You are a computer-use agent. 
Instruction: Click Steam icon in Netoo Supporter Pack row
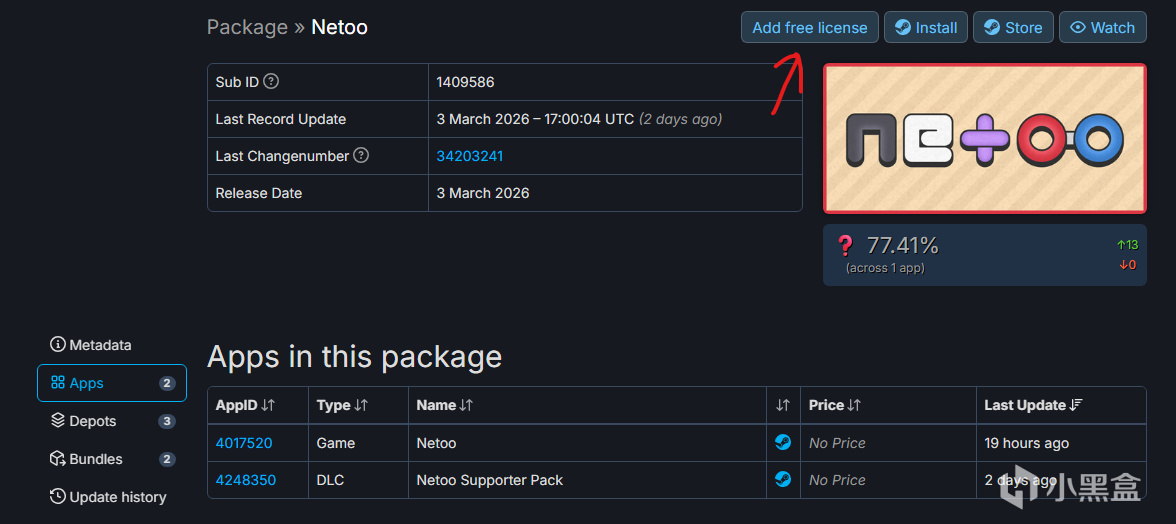[x=783, y=480]
